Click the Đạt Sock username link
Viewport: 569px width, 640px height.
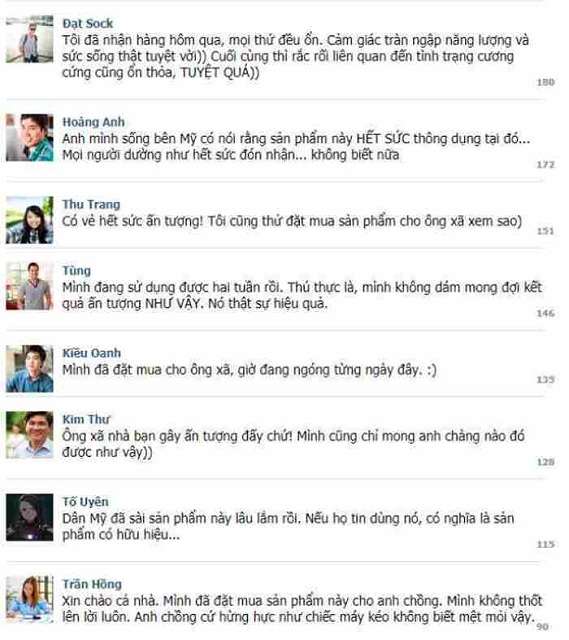tap(88, 24)
